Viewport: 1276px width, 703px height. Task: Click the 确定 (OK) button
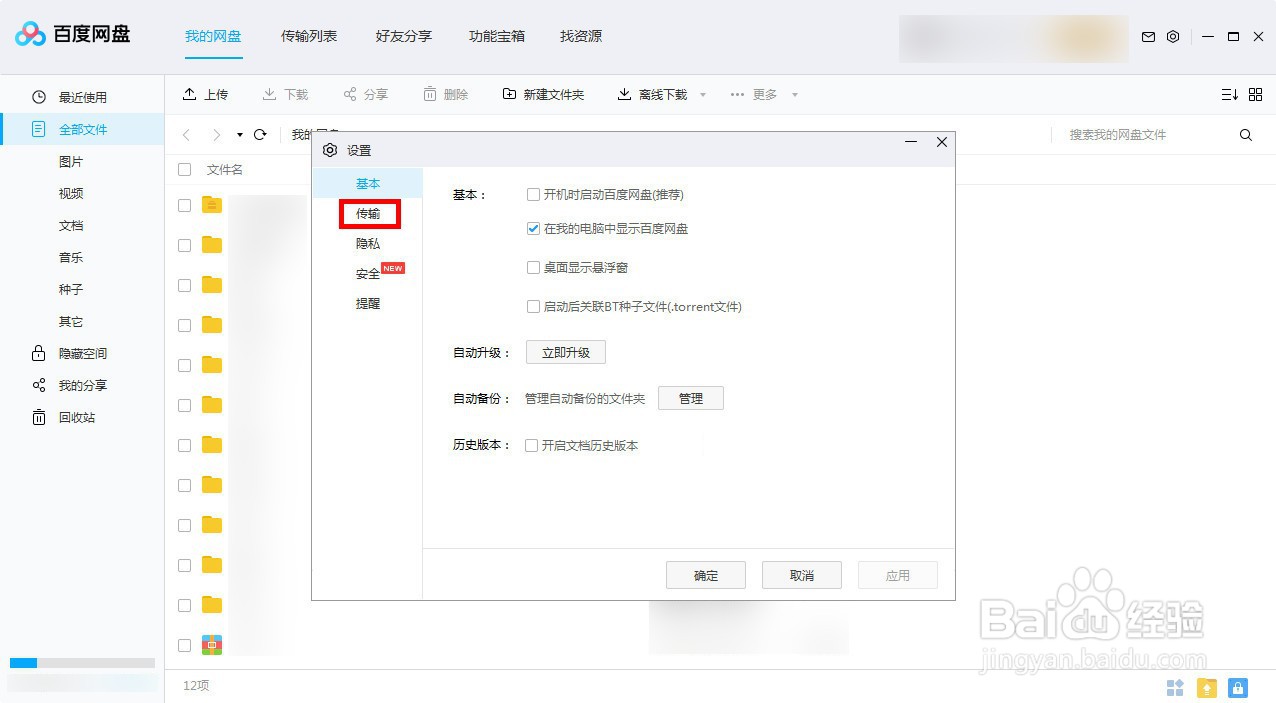click(x=705, y=574)
